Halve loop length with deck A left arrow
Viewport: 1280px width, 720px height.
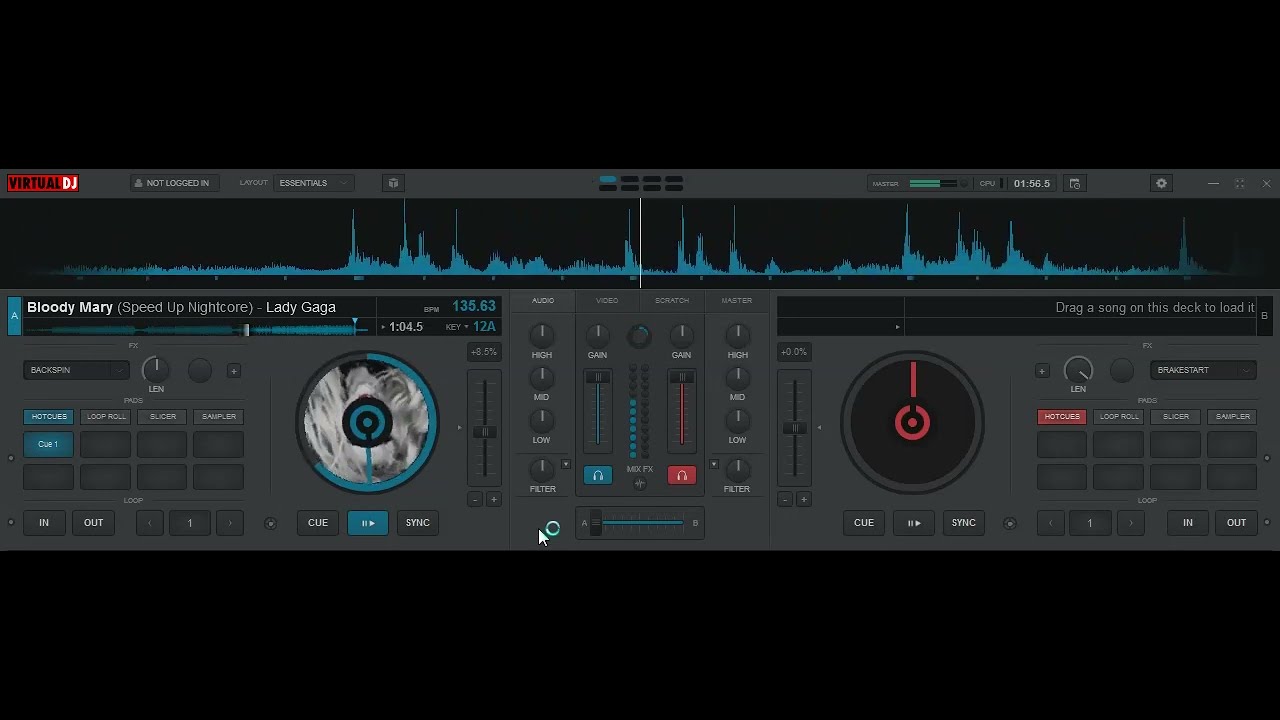(x=150, y=523)
